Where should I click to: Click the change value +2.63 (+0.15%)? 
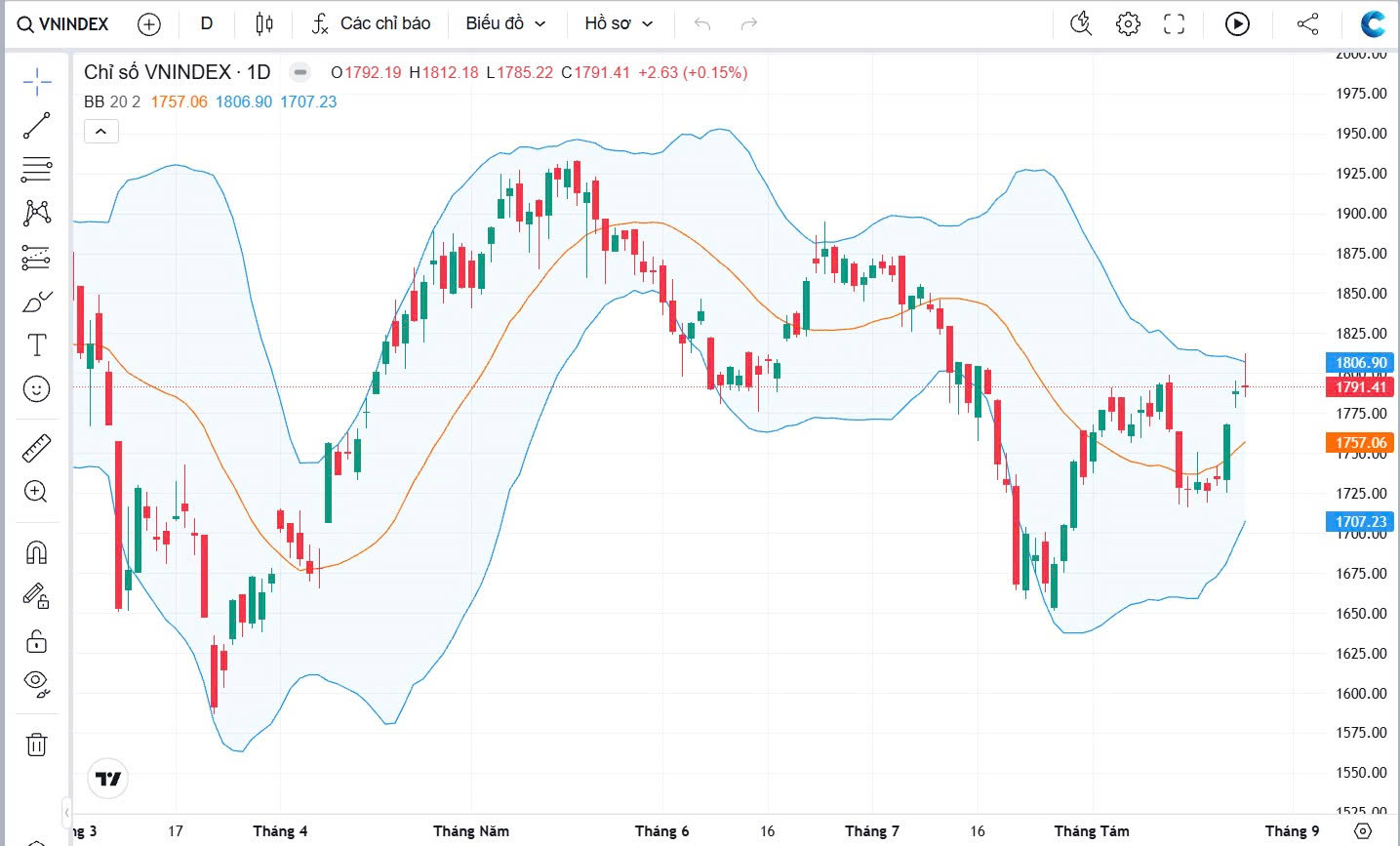693,72
